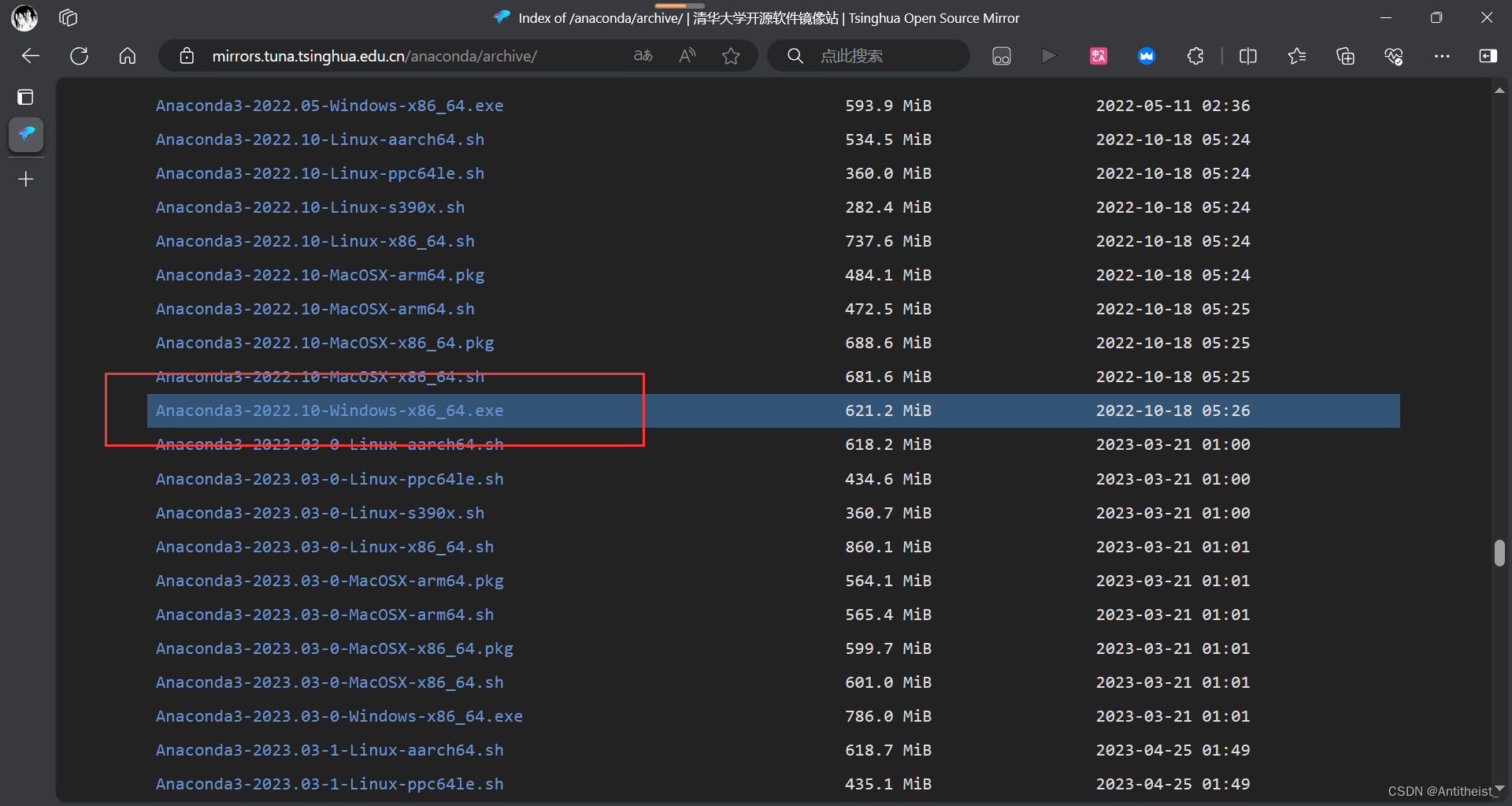The height and width of the screenshot is (806, 1512).
Task: Open Anaconda3-2023.03-1-Linux-aarch64.sh link
Action: 329,750
